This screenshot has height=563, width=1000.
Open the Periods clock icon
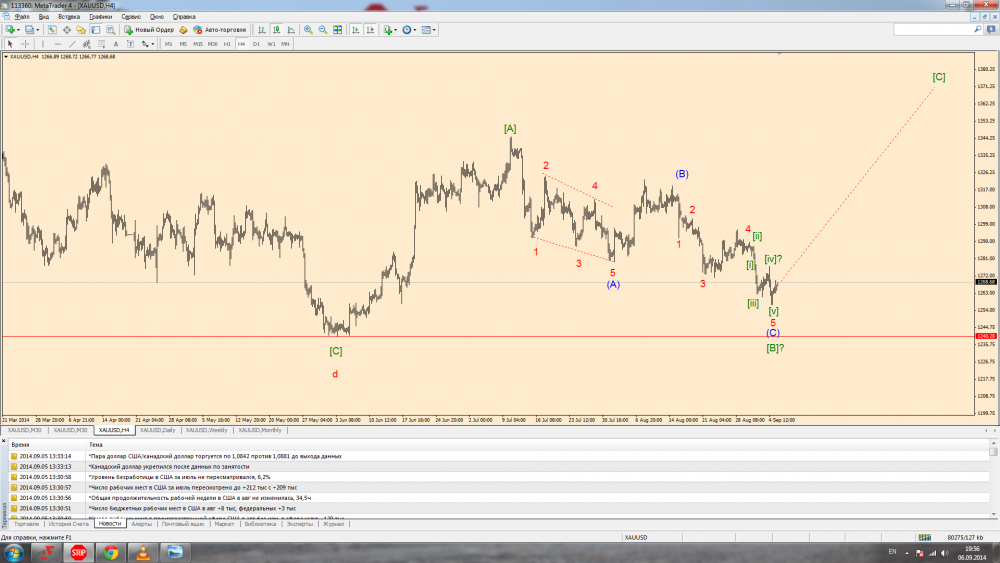click(406, 29)
